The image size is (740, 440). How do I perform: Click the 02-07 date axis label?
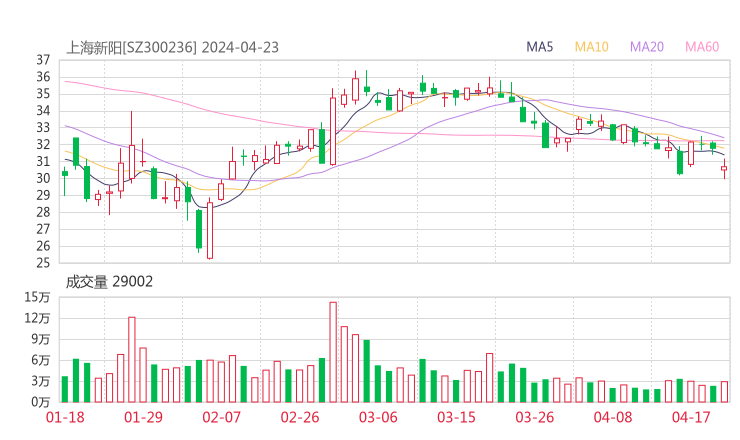(x=222, y=417)
